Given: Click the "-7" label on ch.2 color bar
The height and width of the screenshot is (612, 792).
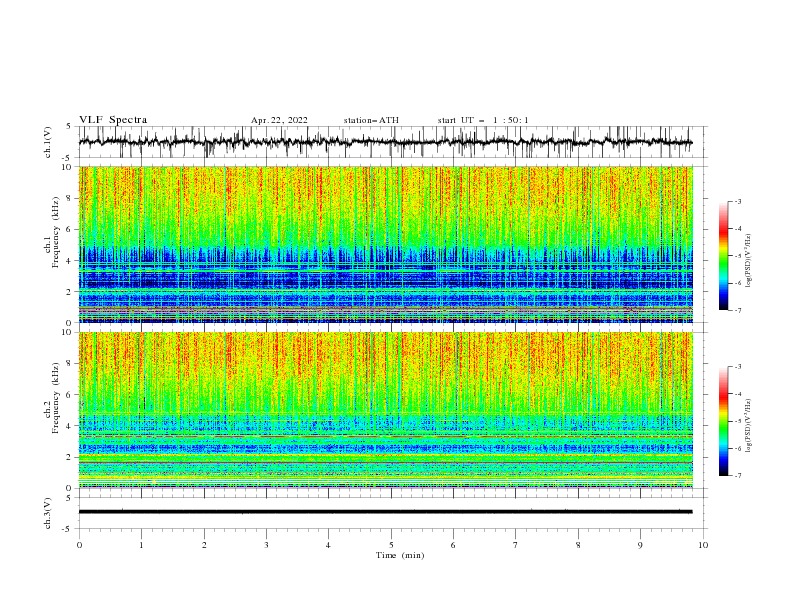Looking at the screenshot, I should 737,476.
